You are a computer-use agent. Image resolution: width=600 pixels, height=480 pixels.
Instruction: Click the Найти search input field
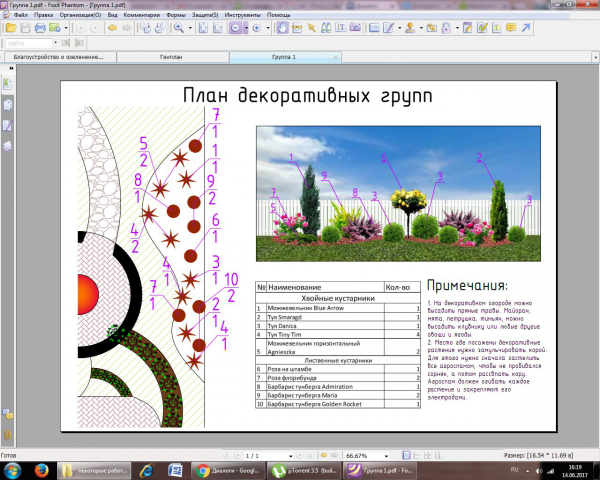tap(29, 43)
